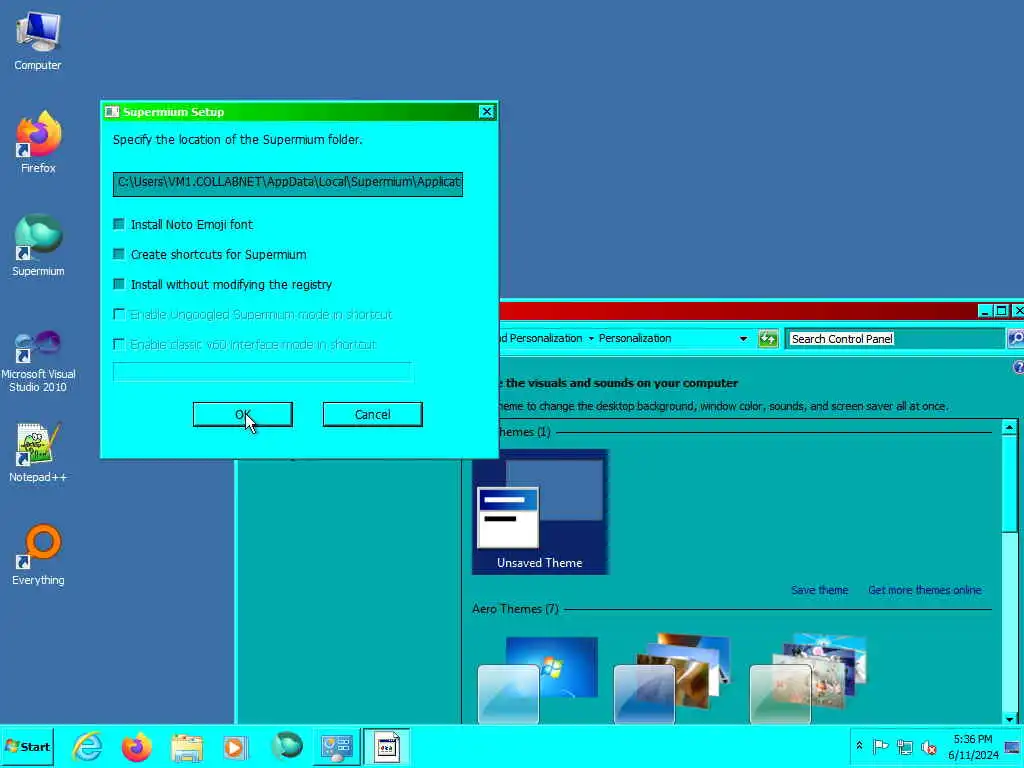This screenshot has height=768, width=1024.
Task: Select the Unsaved Theme thumbnail
Action: pos(540,512)
